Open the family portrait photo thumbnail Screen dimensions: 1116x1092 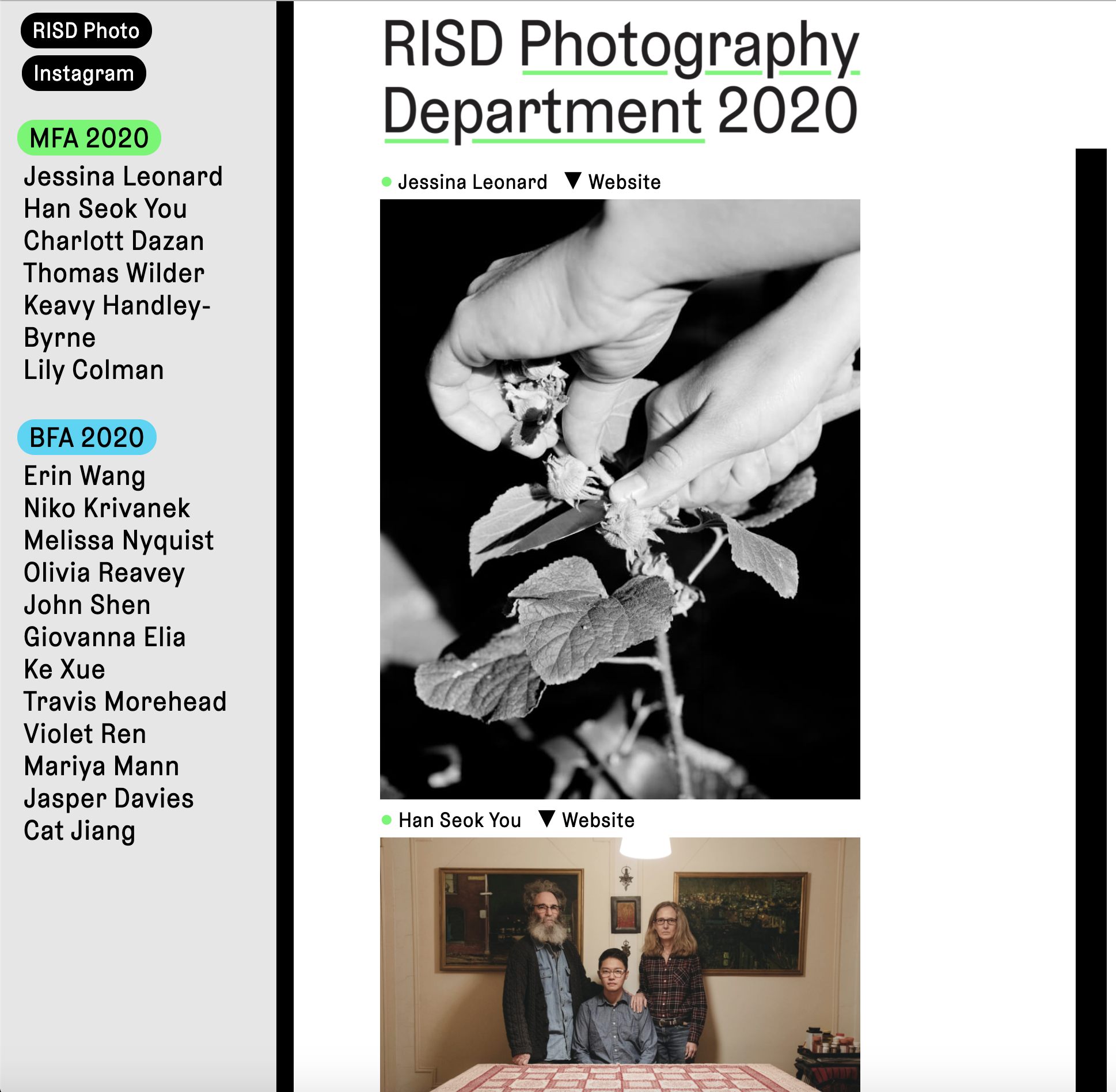[x=620, y=965]
